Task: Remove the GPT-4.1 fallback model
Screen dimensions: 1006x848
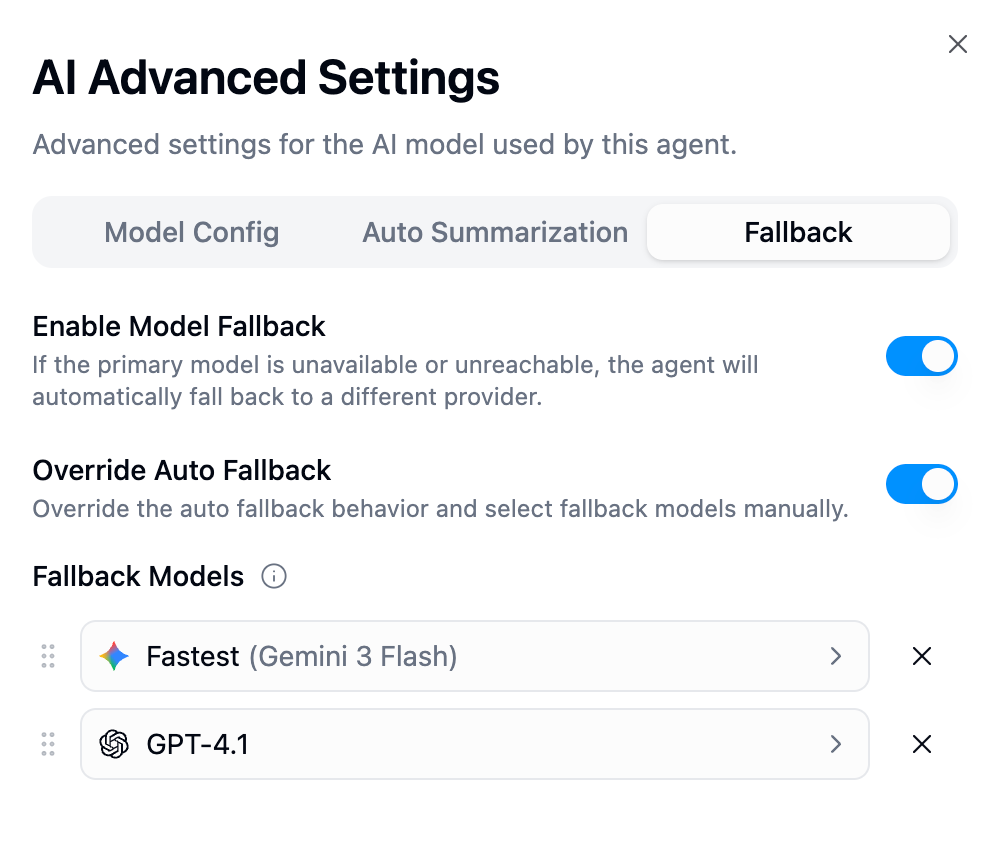Action: [x=921, y=744]
